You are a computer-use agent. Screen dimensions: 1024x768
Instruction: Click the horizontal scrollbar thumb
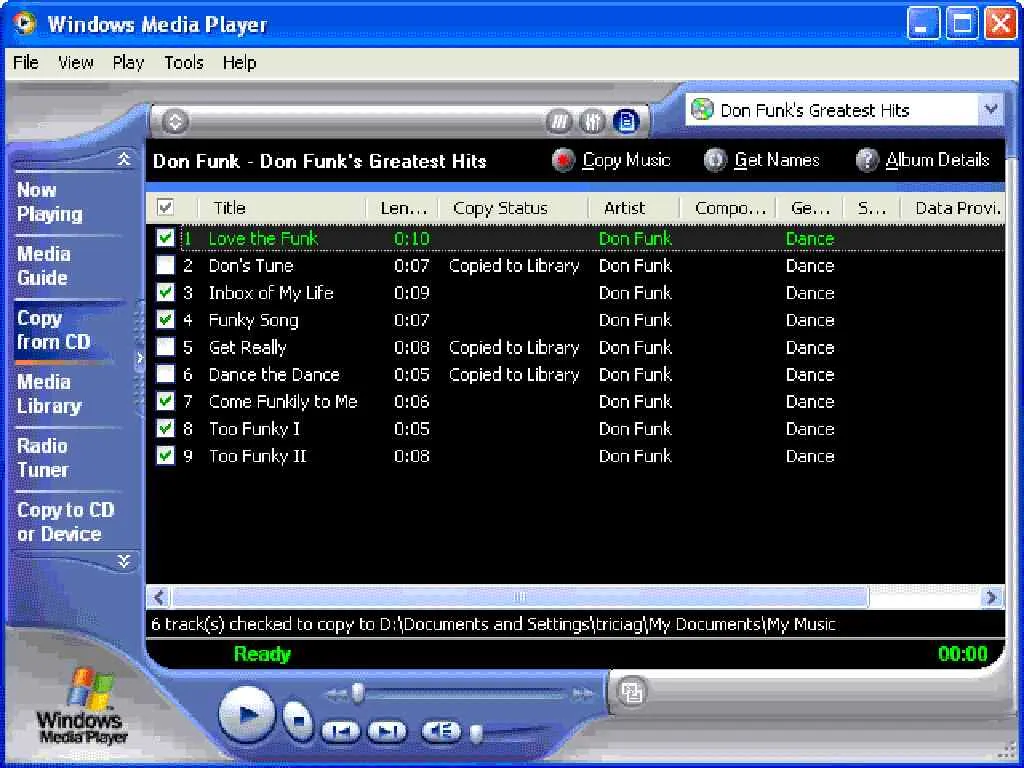coord(520,597)
